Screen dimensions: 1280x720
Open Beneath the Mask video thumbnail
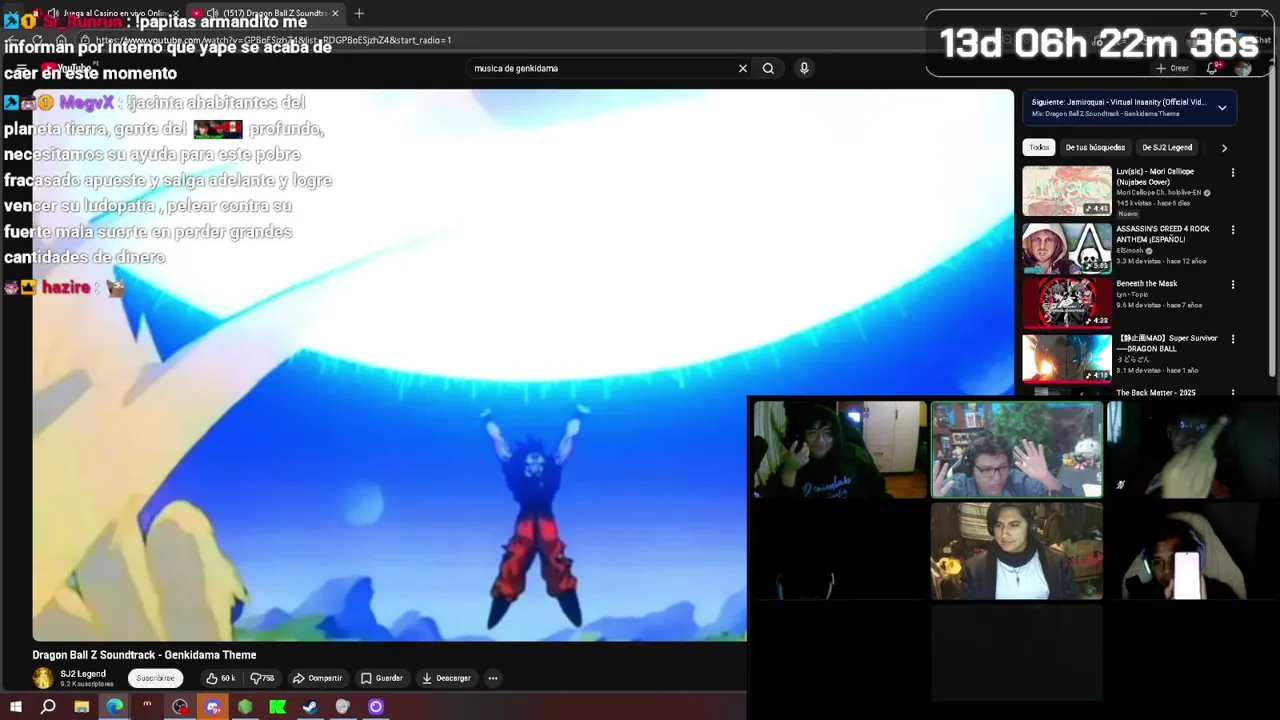click(x=1067, y=302)
